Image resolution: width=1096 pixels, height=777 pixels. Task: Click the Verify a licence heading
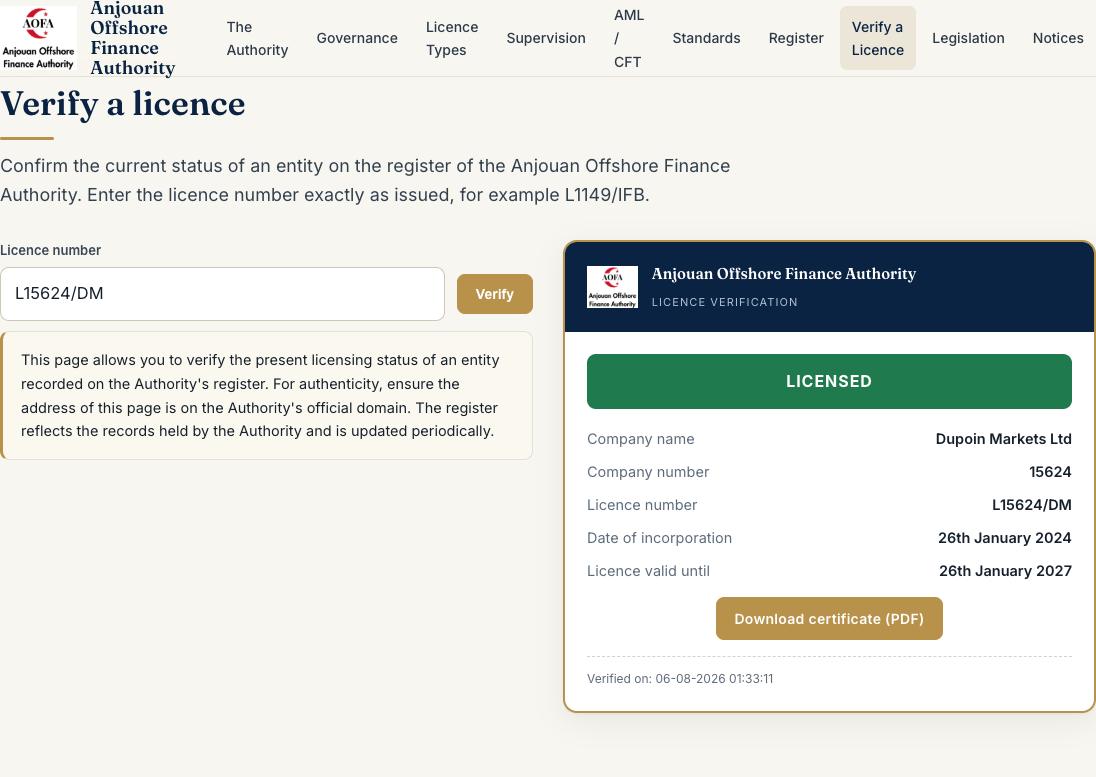click(x=123, y=104)
